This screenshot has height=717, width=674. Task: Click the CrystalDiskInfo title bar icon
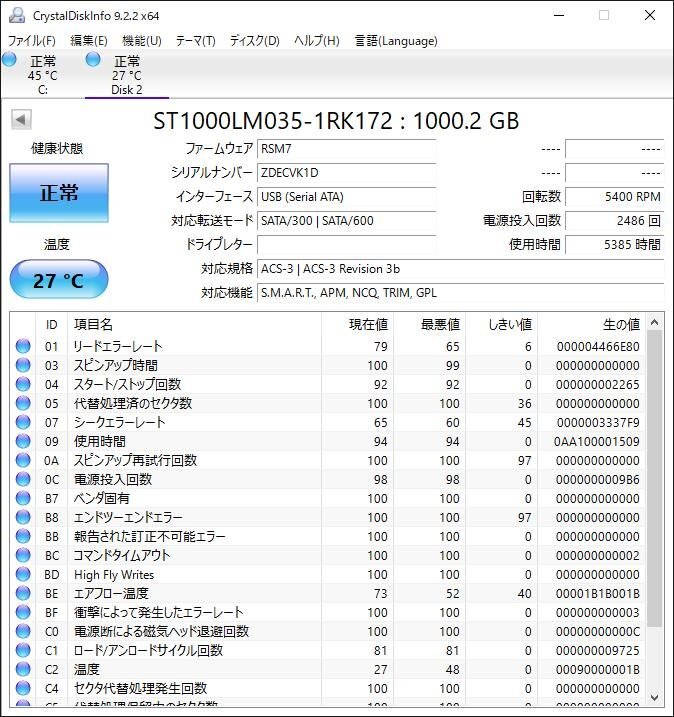[17, 16]
